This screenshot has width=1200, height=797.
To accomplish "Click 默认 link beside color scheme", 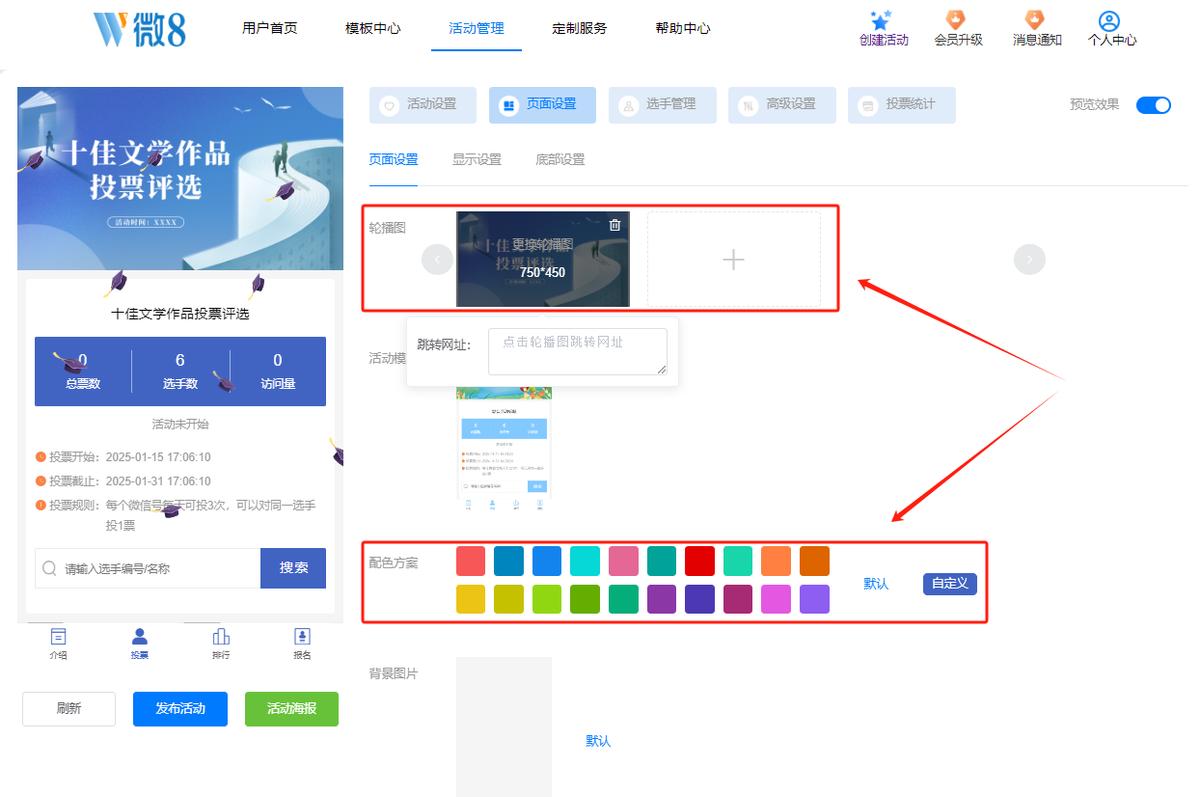I will click(x=876, y=584).
